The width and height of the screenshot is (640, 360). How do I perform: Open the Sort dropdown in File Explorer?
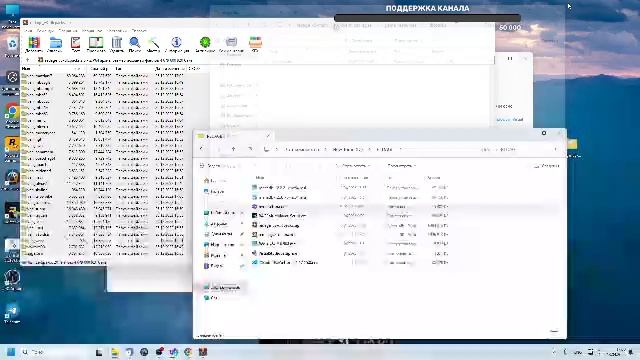pyautogui.click(x=354, y=166)
